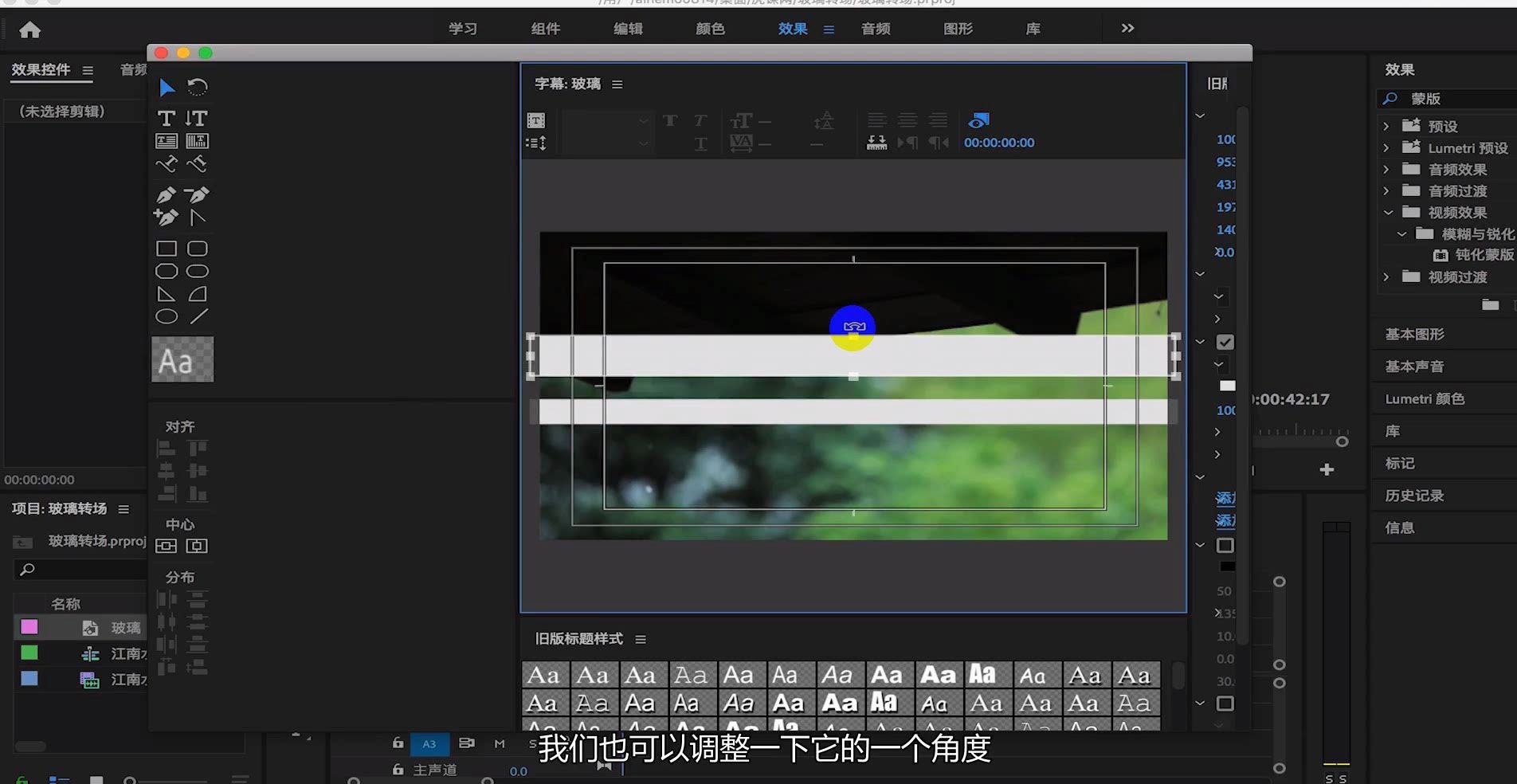The image size is (1517, 784).
Task: Collapse the 模糊与锐化 effects folder
Action: pos(1401,233)
